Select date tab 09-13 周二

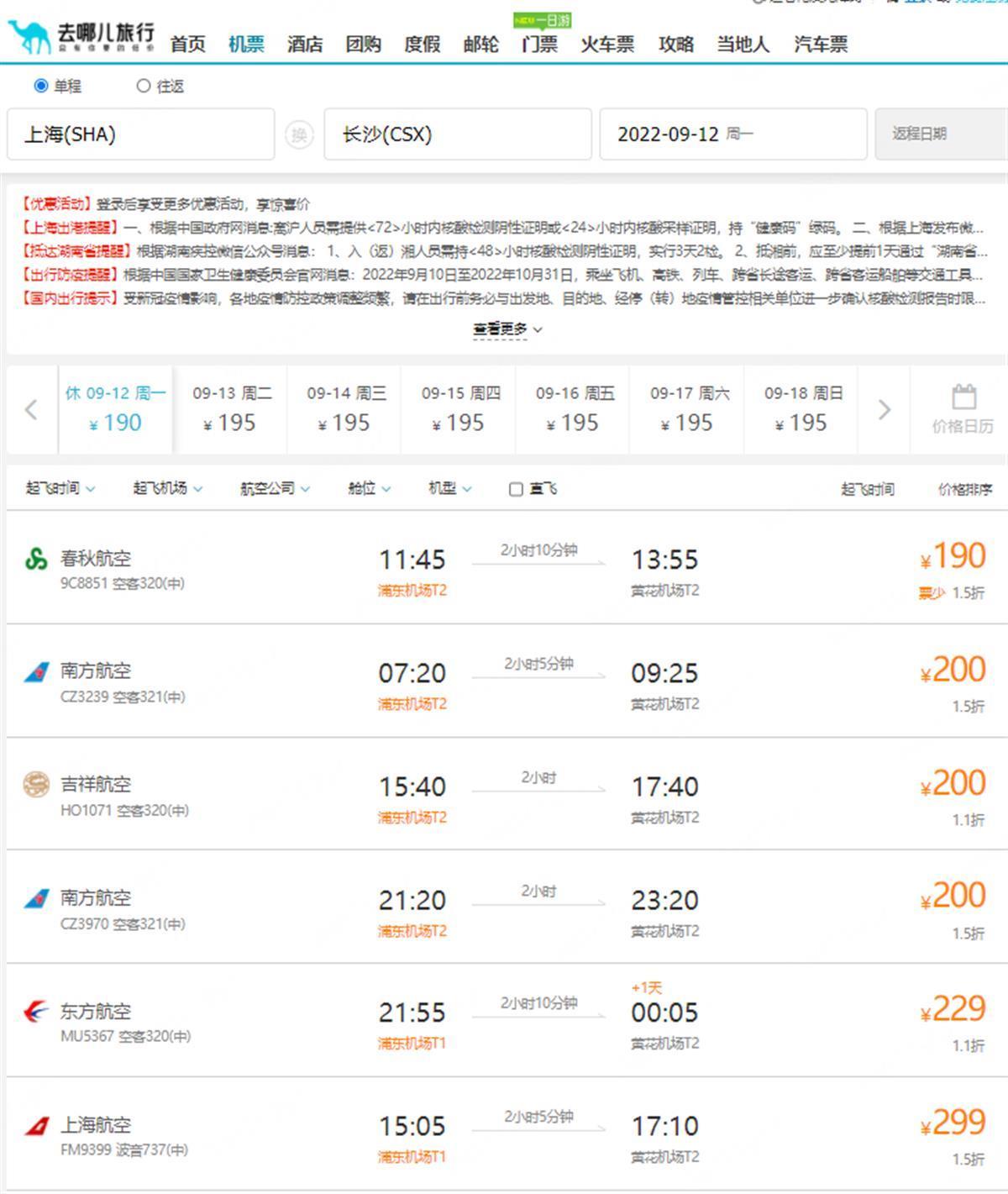tap(230, 409)
